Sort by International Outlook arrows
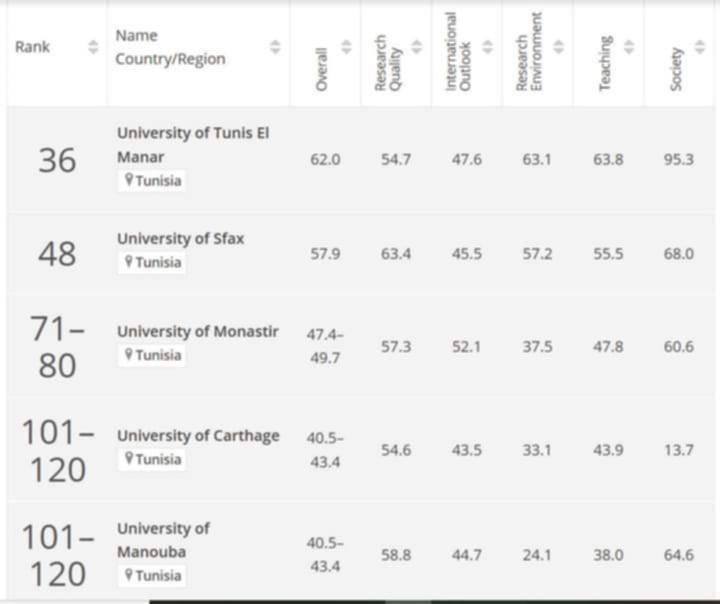The width and height of the screenshot is (720, 604). 488,47
